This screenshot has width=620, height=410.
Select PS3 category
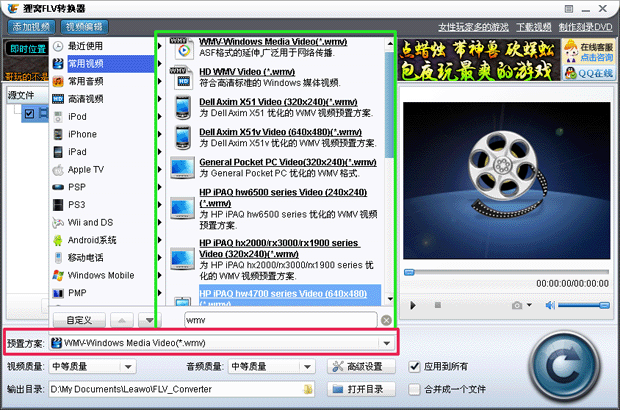click(x=103, y=205)
